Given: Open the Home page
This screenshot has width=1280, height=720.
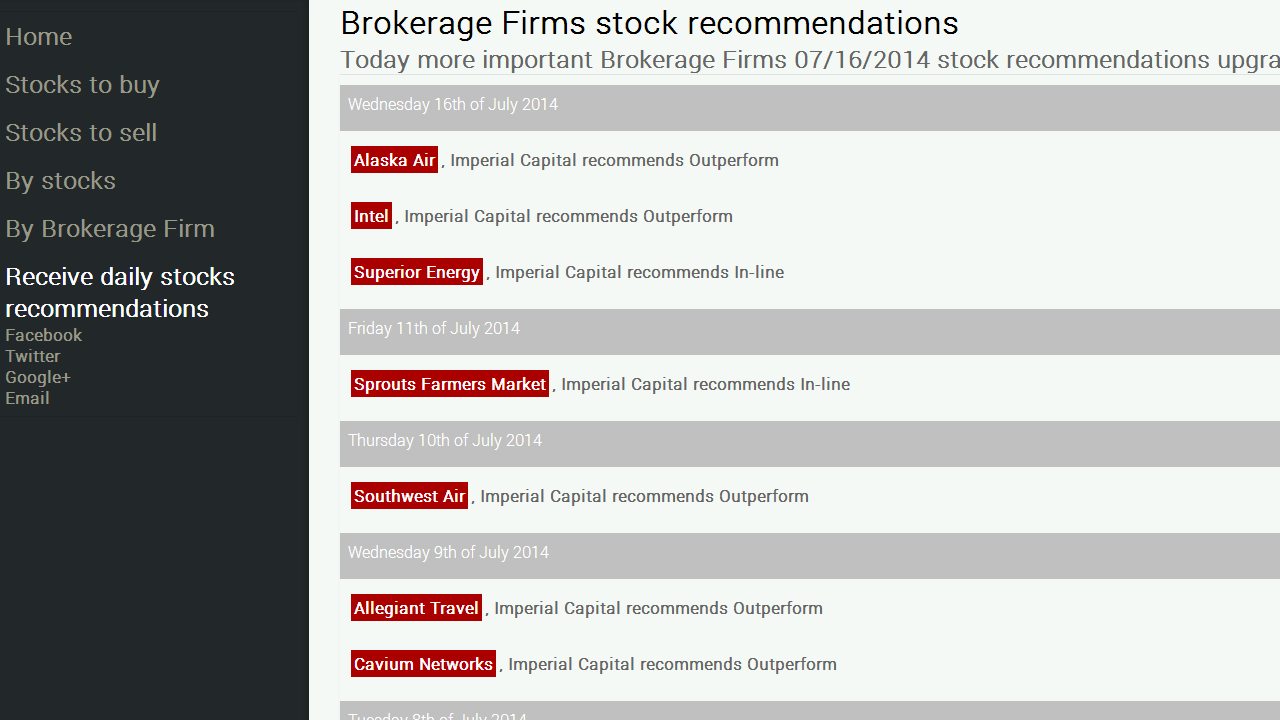Looking at the screenshot, I should tap(38, 36).
